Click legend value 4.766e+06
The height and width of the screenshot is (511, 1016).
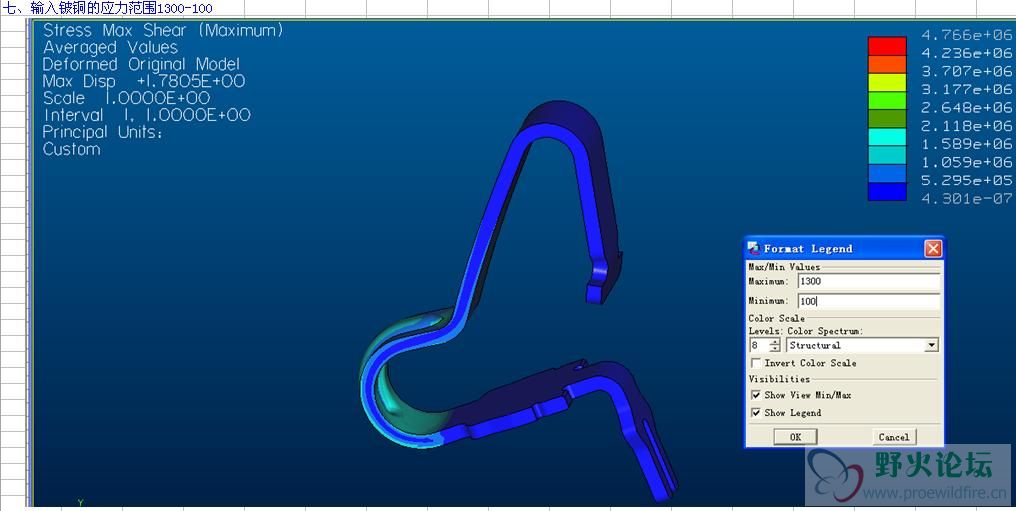click(x=966, y=35)
